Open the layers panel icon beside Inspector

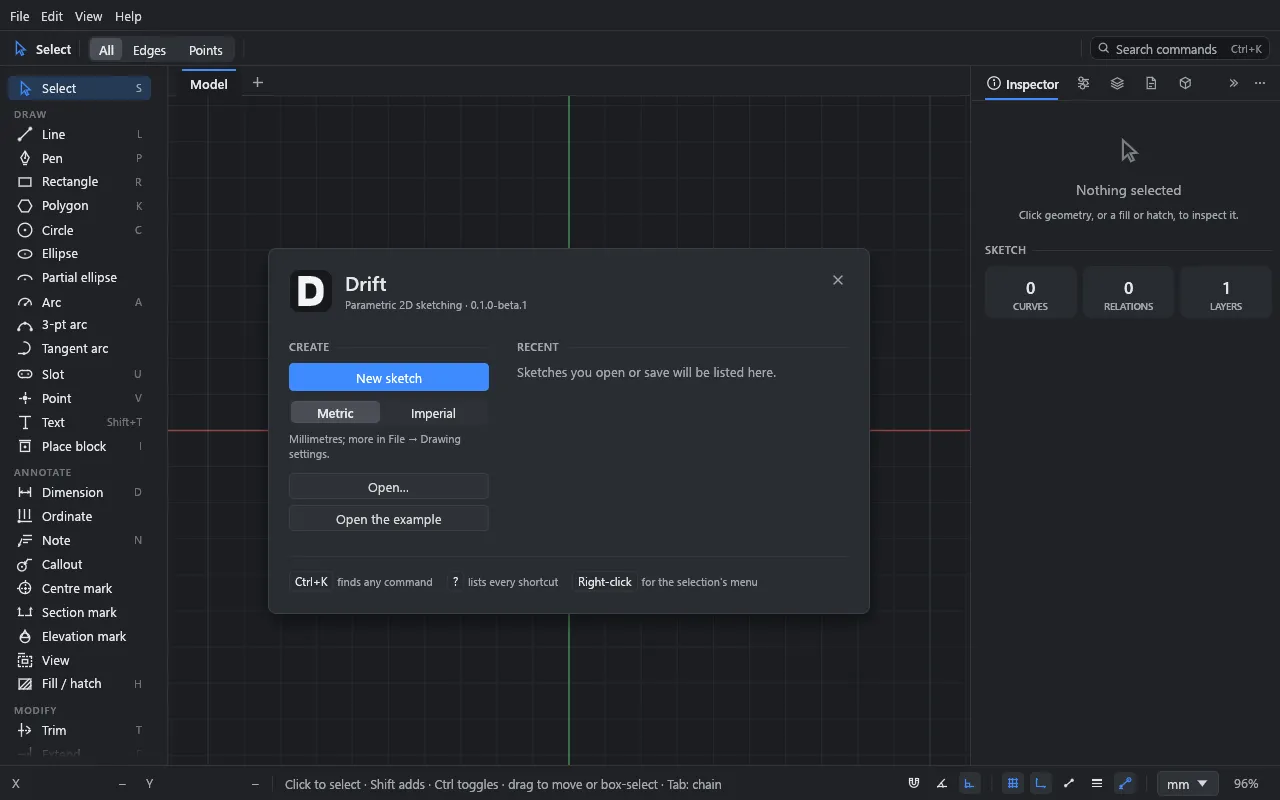1117,84
